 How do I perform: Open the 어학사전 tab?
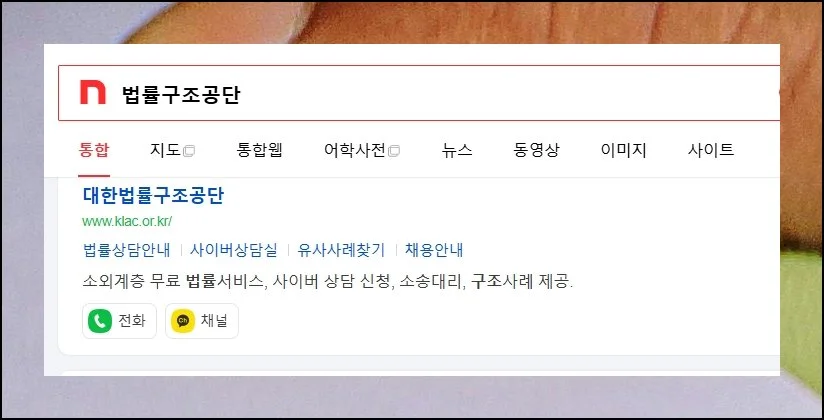355,150
